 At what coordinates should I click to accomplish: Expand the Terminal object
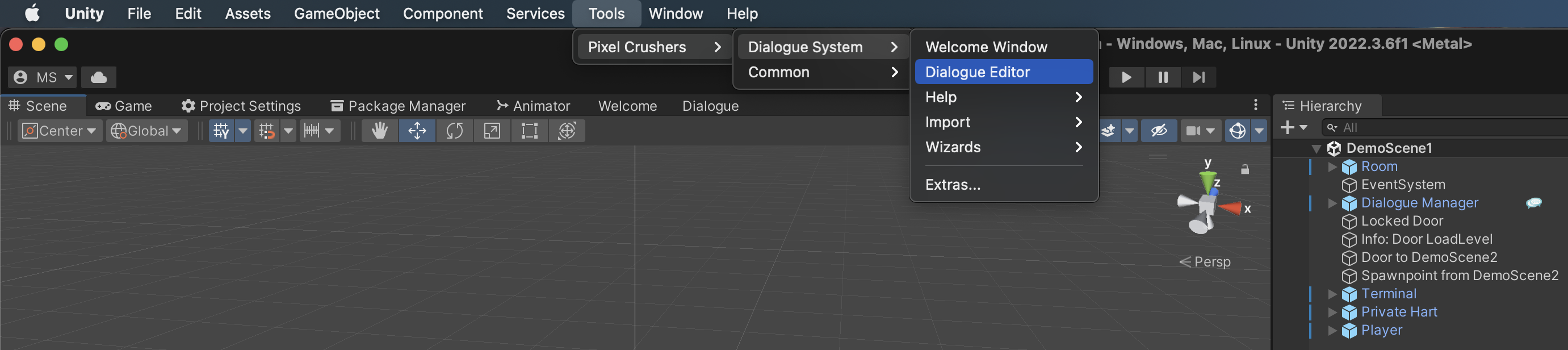[1332, 293]
